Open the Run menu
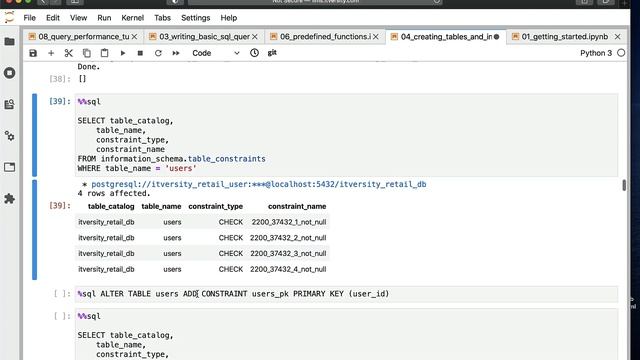This screenshot has width=640, height=360. [x=104, y=18]
